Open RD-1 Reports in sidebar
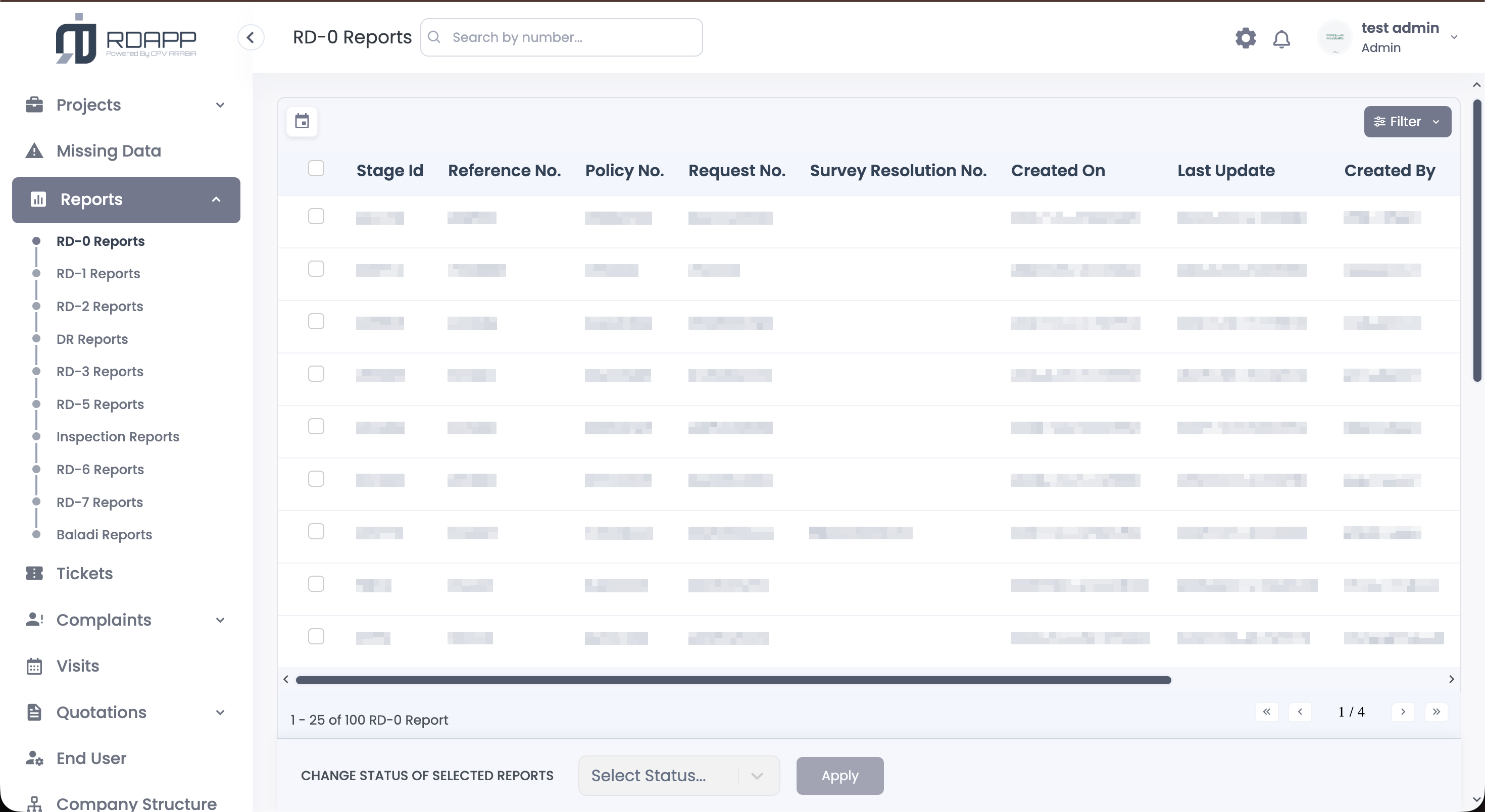 click(98, 274)
